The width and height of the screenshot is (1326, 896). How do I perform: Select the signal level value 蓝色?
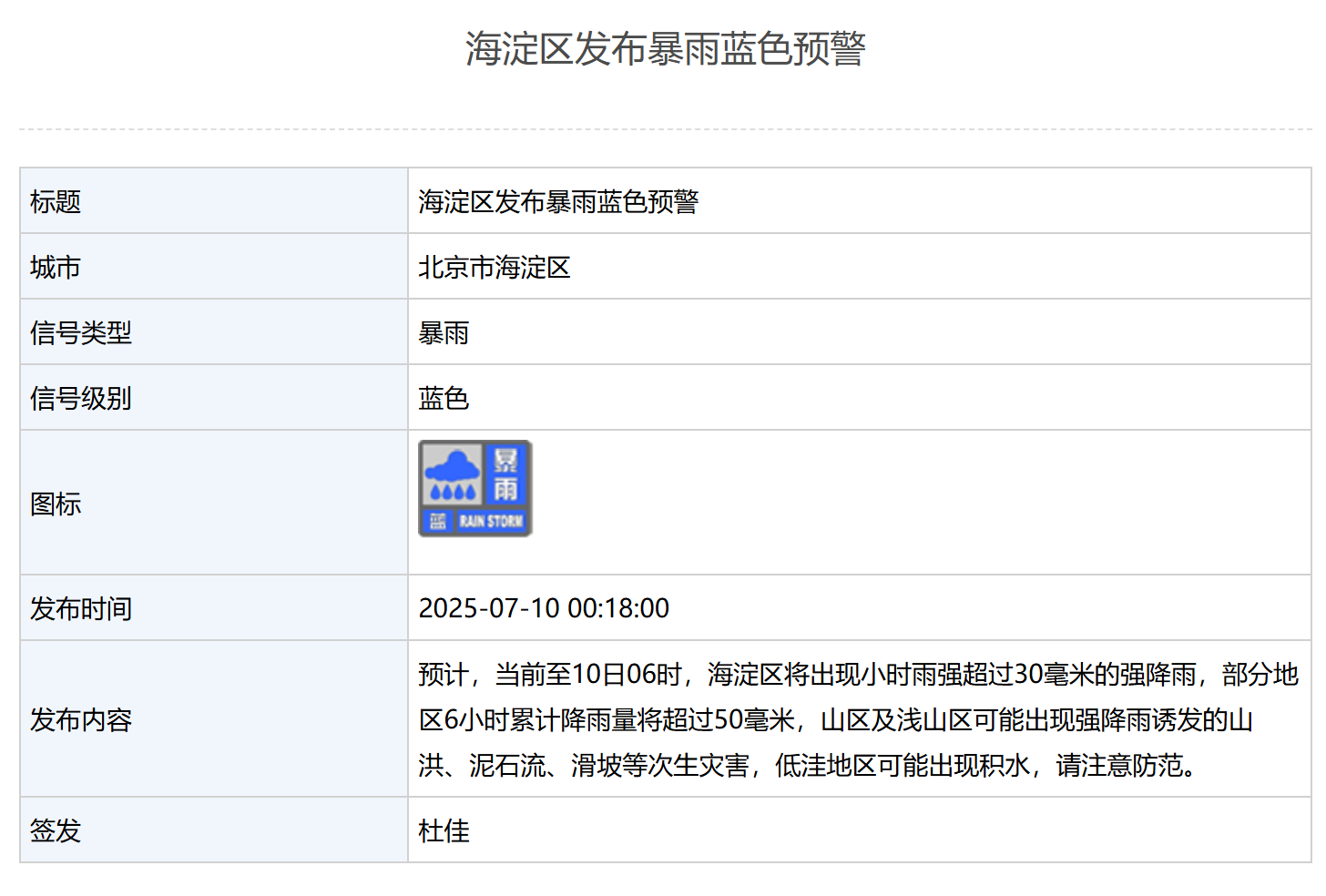pos(444,398)
